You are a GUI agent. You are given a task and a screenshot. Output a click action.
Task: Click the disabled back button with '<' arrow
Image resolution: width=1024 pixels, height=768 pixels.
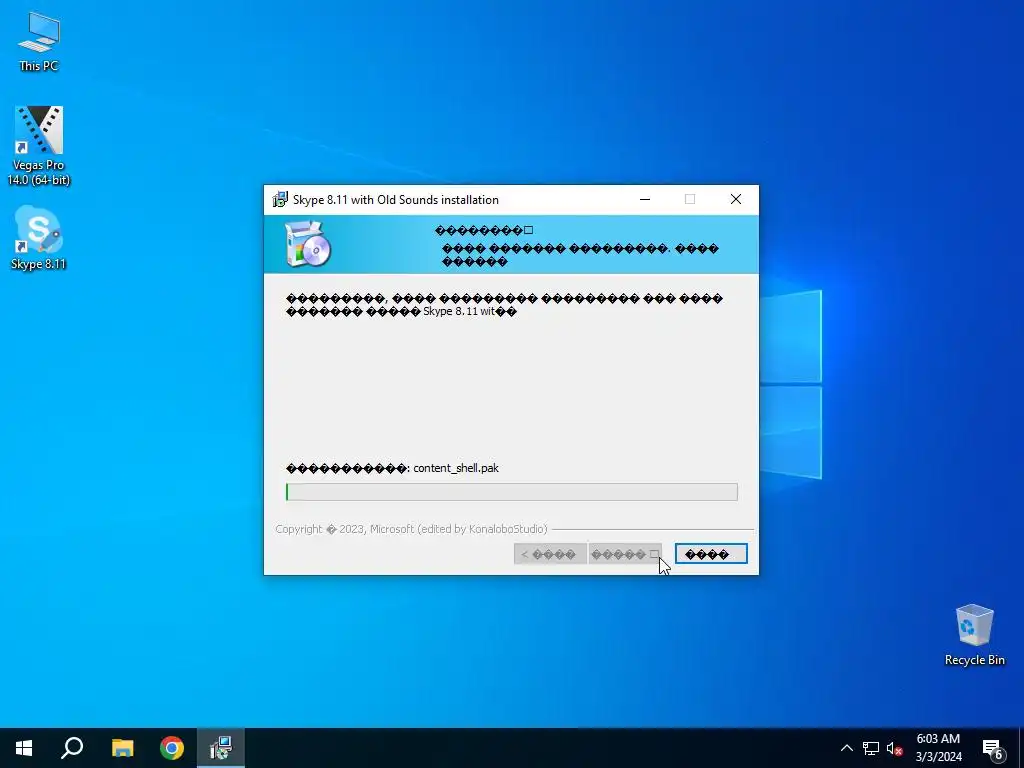click(550, 554)
